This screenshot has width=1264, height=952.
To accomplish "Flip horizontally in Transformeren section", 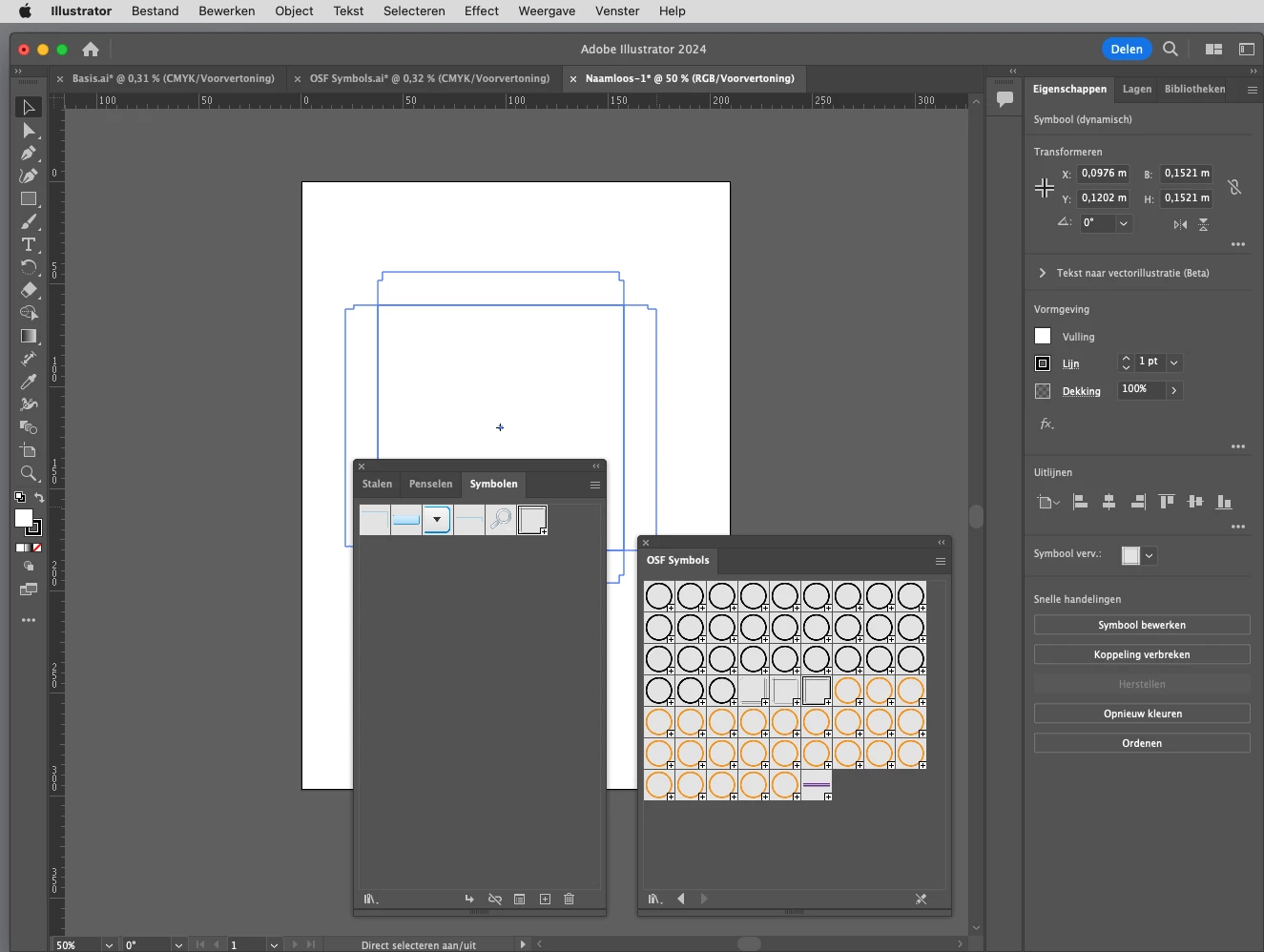I will [x=1180, y=224].
